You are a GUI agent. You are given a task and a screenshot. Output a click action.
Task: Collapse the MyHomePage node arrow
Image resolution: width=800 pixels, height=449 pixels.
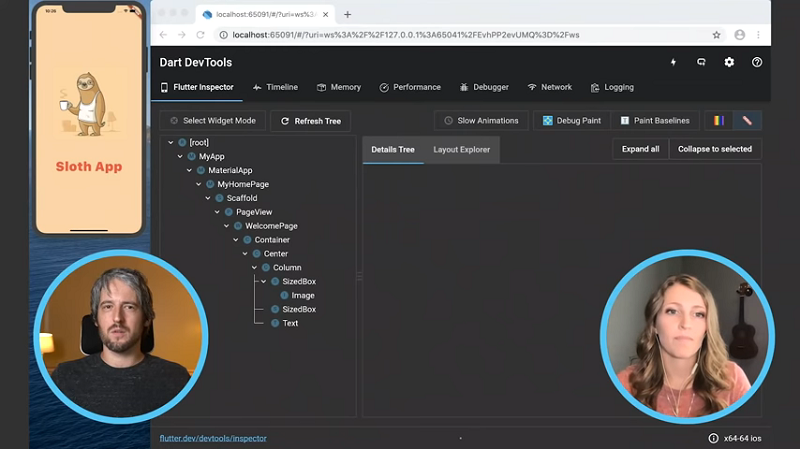198,184
